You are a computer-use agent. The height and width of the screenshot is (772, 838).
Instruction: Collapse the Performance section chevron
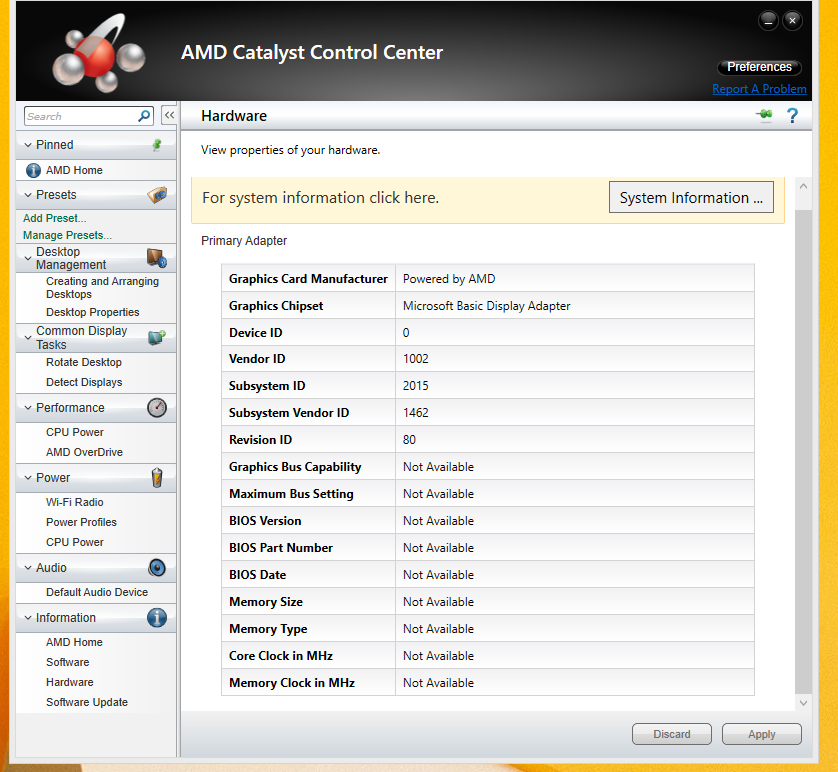pyautogui.click(x=28, y=408)
